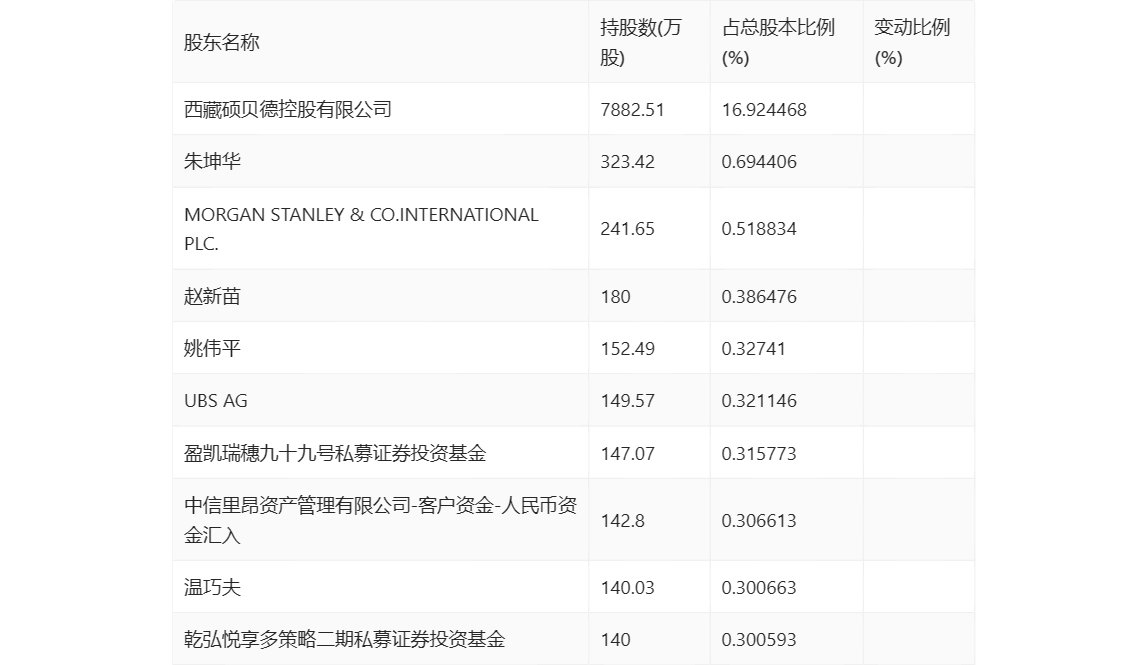Click 赵新苗's holding value 180
The image size is (1148, 665).
coord(616,297)
